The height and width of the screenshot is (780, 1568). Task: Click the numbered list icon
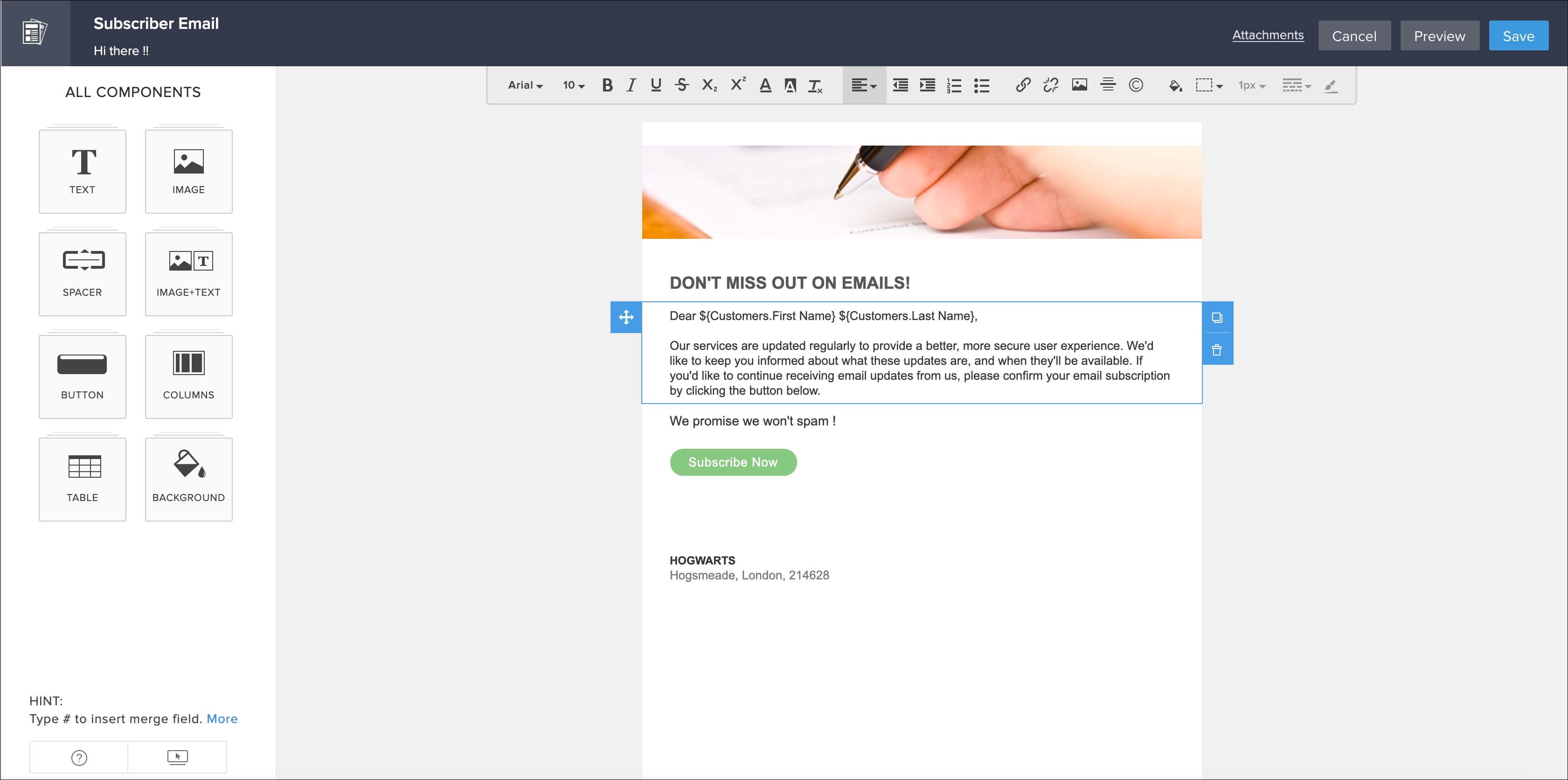click(954, 85)
